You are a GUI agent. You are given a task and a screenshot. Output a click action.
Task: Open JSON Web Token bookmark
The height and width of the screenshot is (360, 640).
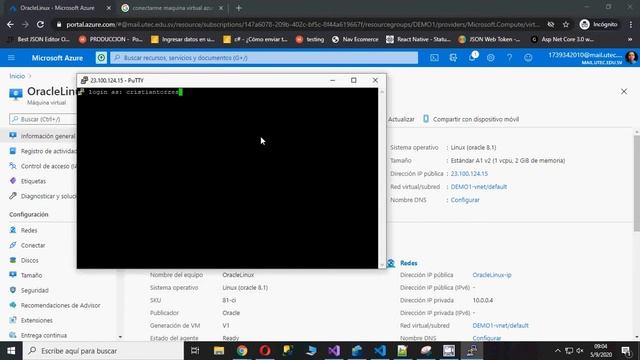click(x=489, y=40)
